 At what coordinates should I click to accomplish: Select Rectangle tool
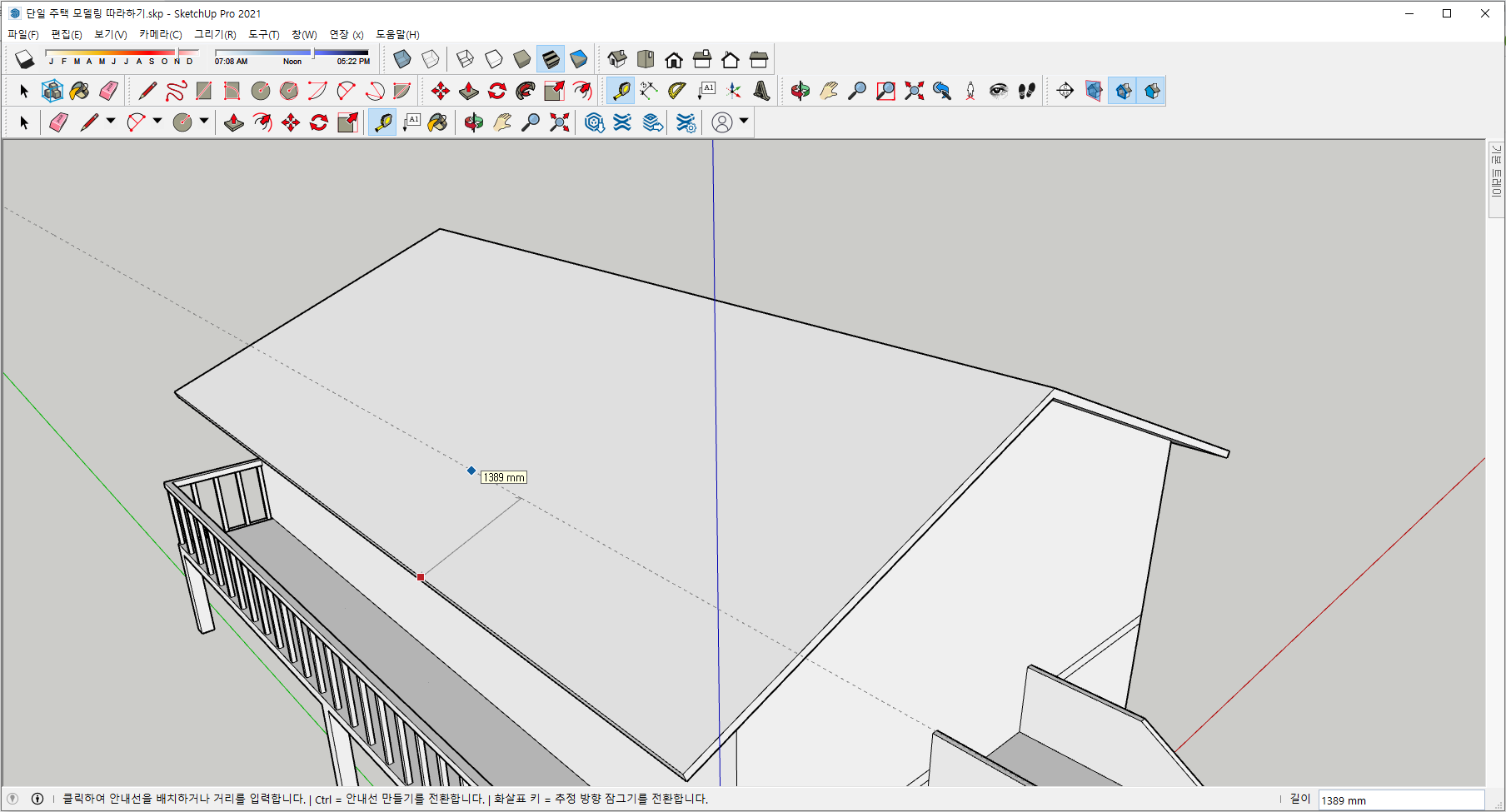point(204,91)
